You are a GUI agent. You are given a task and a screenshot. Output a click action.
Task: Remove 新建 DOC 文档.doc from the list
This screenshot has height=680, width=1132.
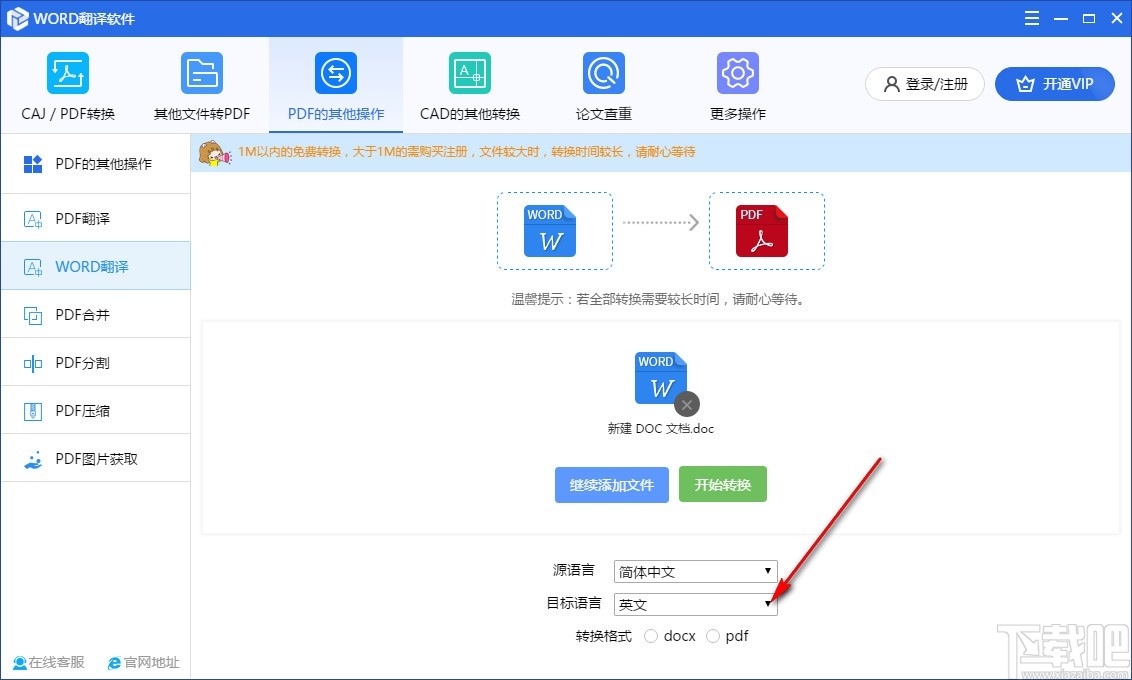686,404
